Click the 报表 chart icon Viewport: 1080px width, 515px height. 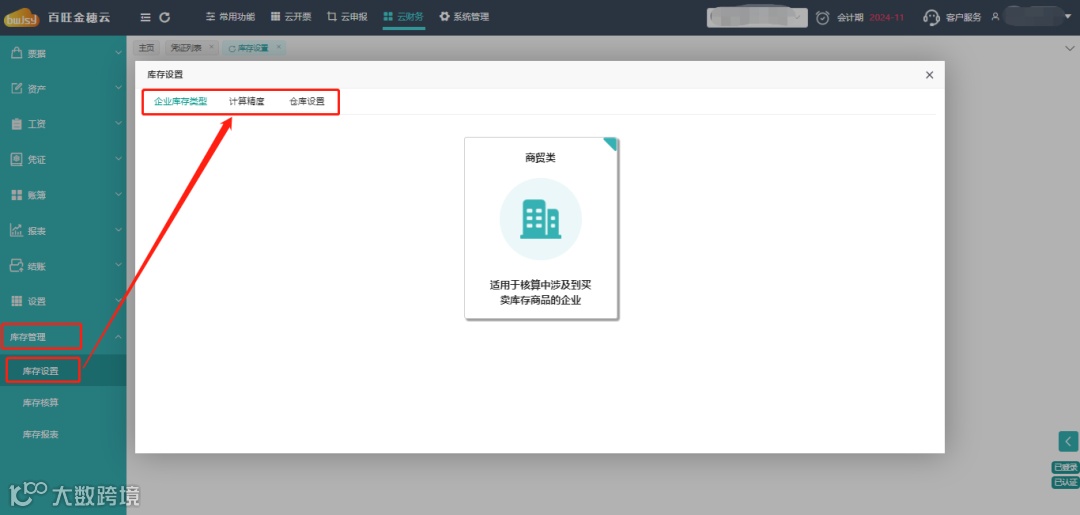(17, 230)
